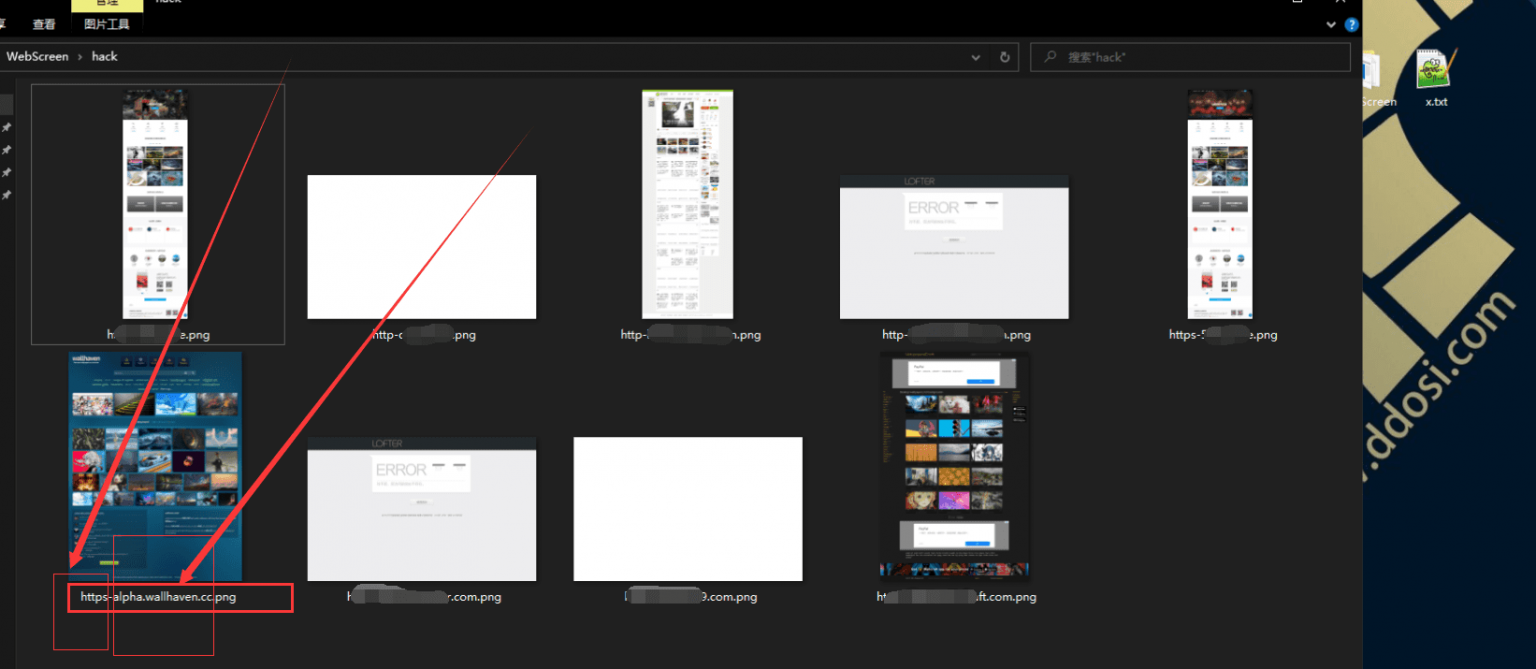Open the 查看 ribbon tab
The image size is (1536, 669).
(44, 24)
